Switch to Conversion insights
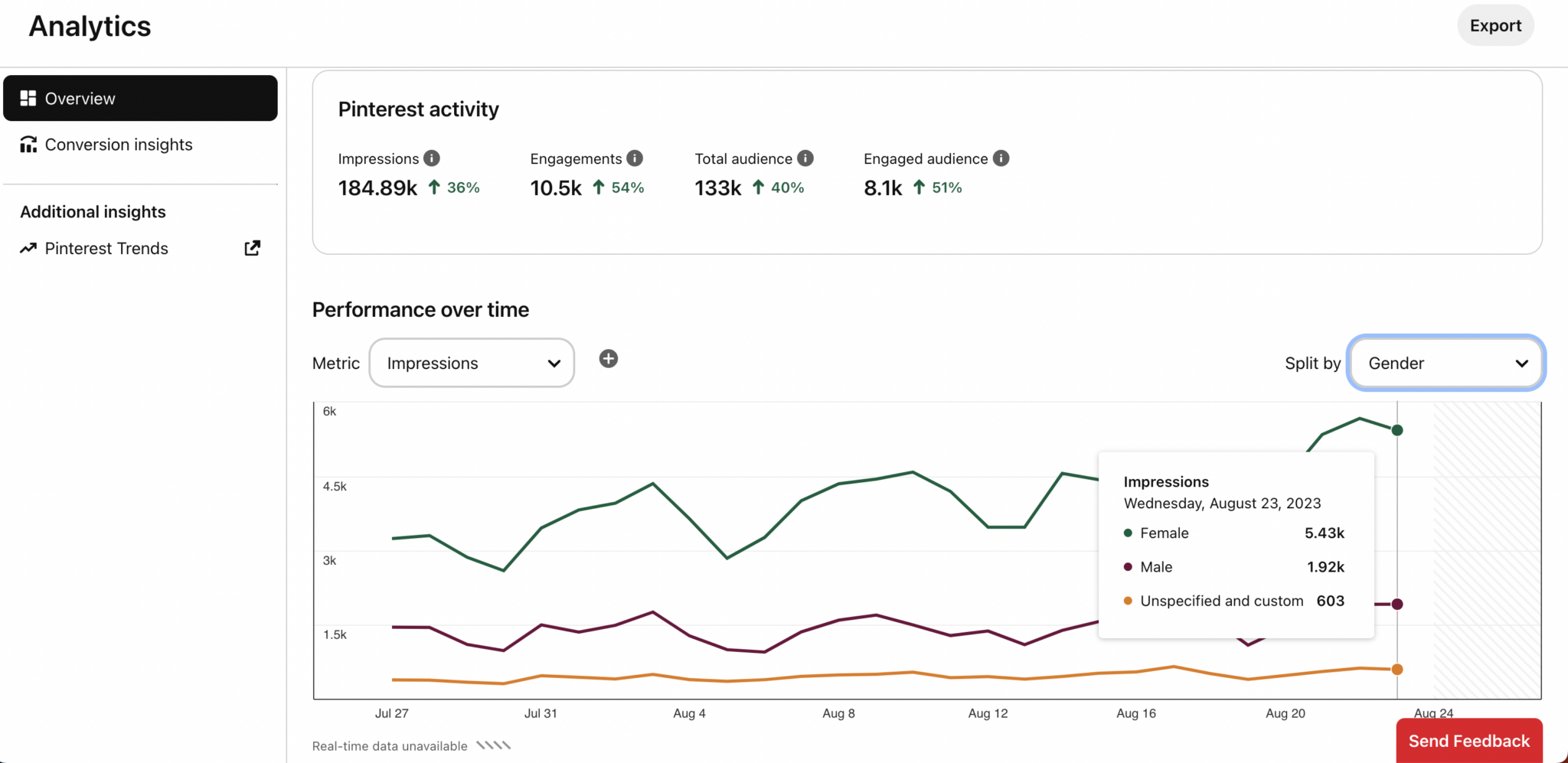This screenshot has height=763, width=1568. [x=119, y=144]
